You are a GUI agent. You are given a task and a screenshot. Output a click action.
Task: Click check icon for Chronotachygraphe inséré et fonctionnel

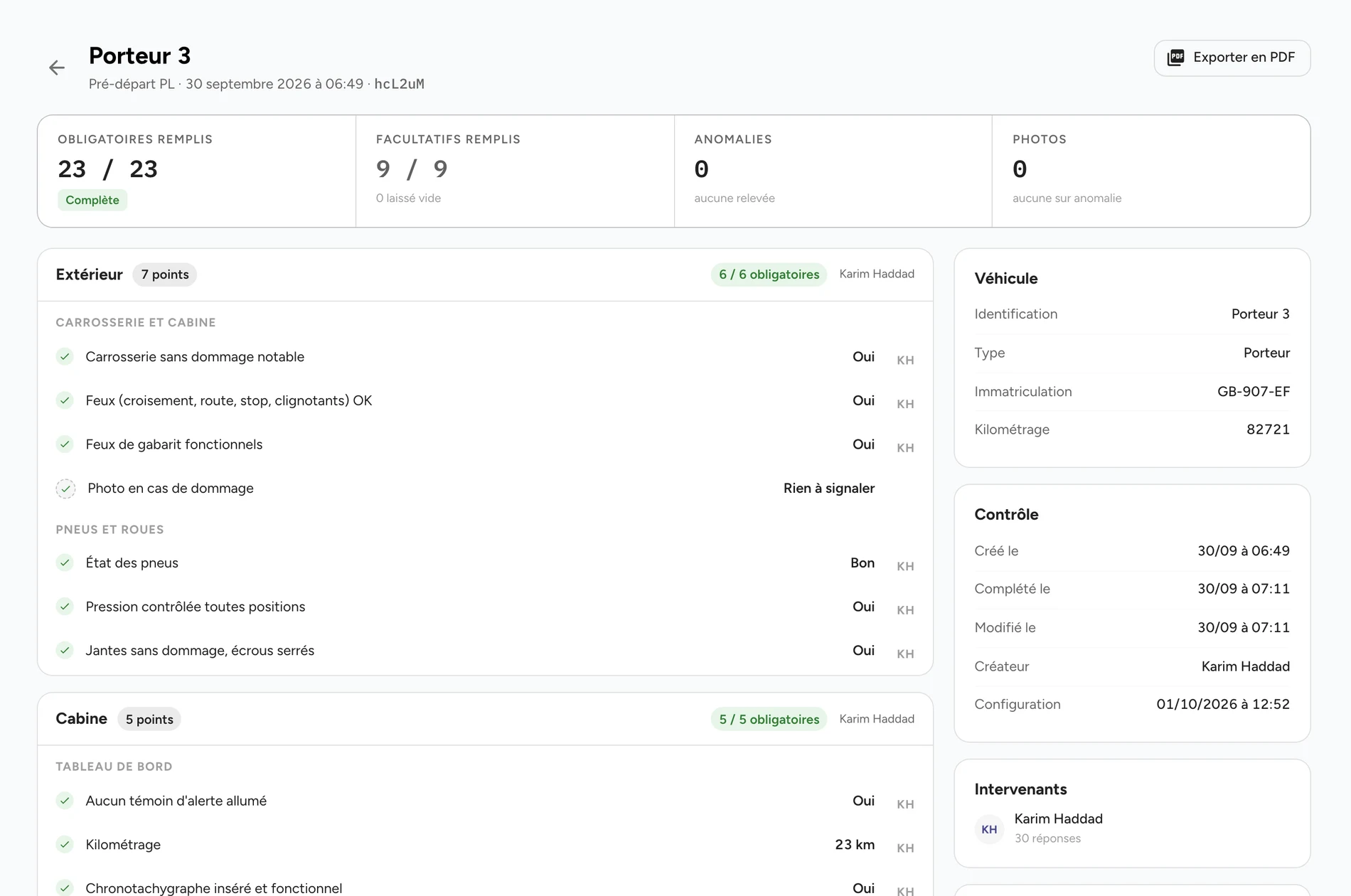65,887
